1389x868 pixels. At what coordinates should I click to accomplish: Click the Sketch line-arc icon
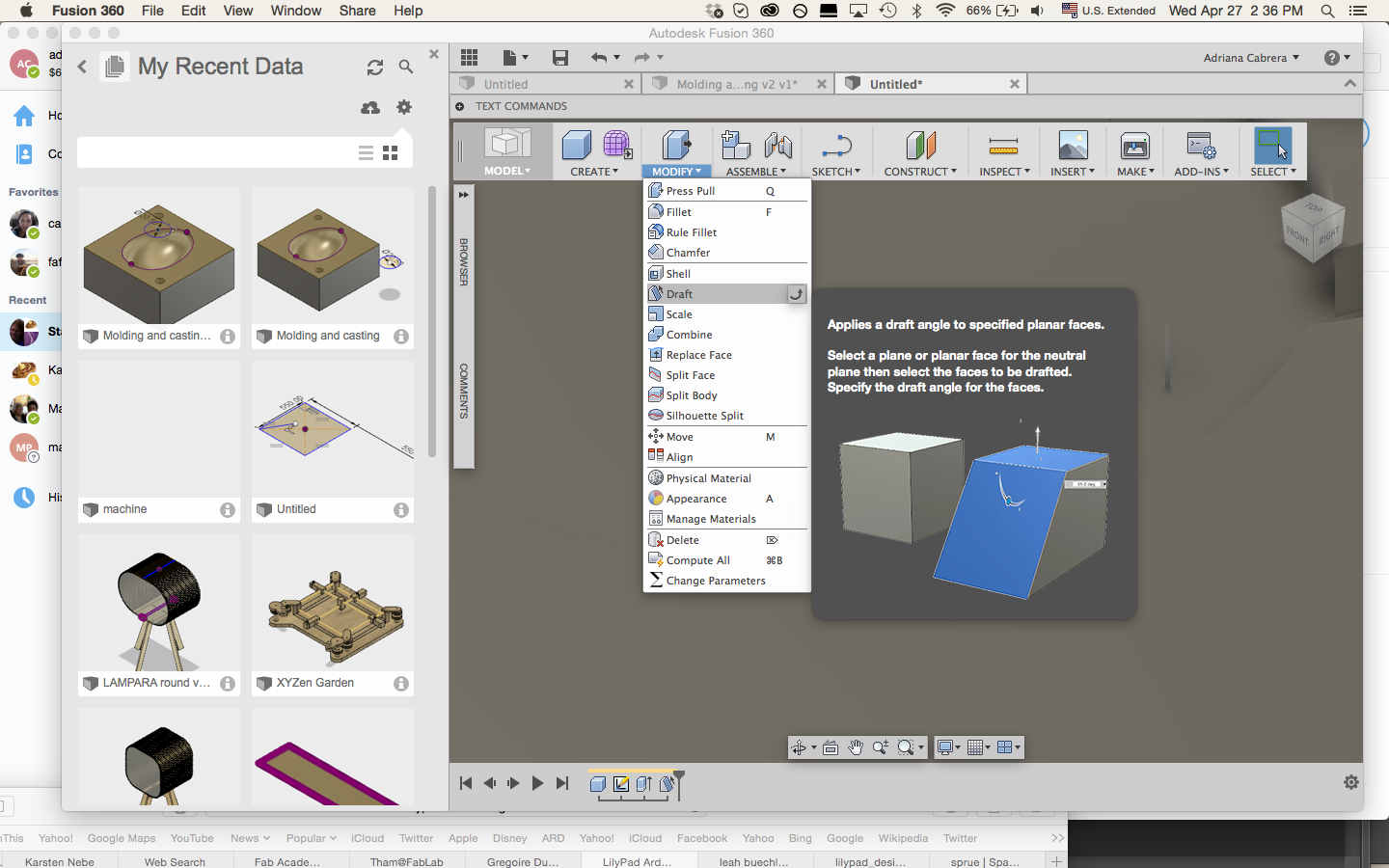tap(835, 146)
